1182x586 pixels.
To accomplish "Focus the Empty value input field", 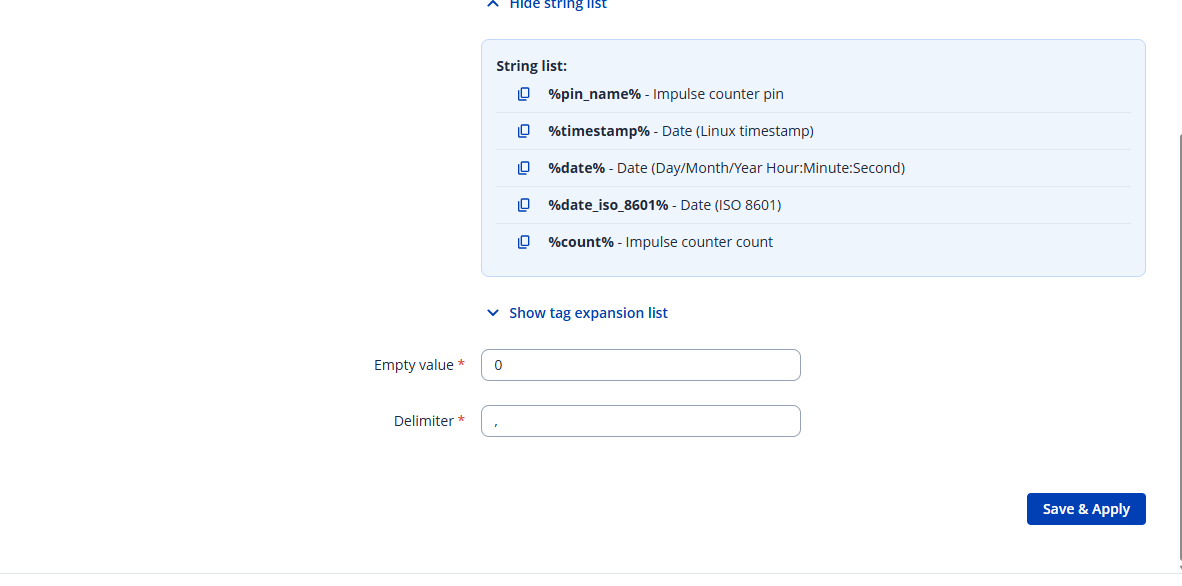I will click(x=640, y=365).
